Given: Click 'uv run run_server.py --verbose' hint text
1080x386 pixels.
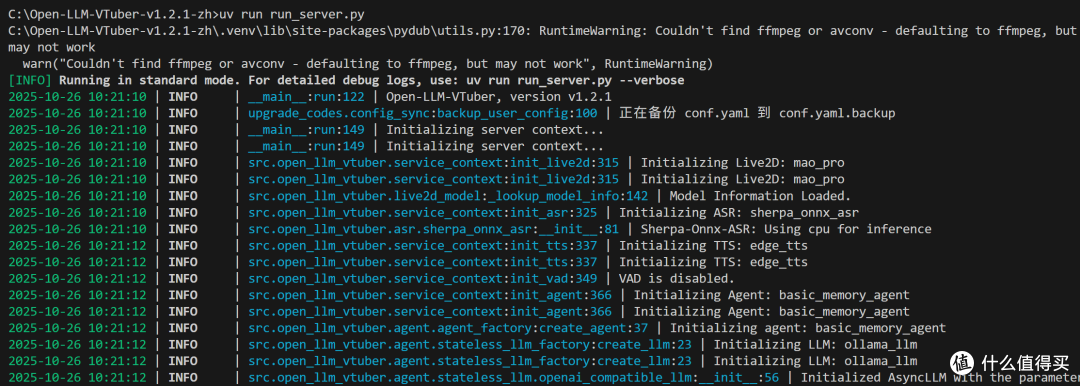Looking at the screenshot, I should pos(576,80).
